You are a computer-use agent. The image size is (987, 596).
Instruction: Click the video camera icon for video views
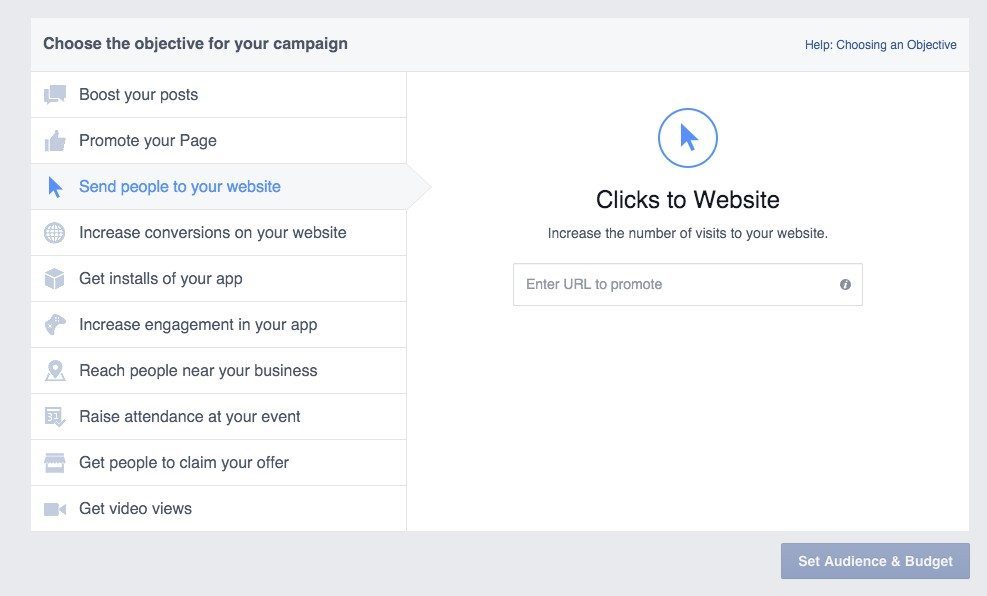[54, 509]
